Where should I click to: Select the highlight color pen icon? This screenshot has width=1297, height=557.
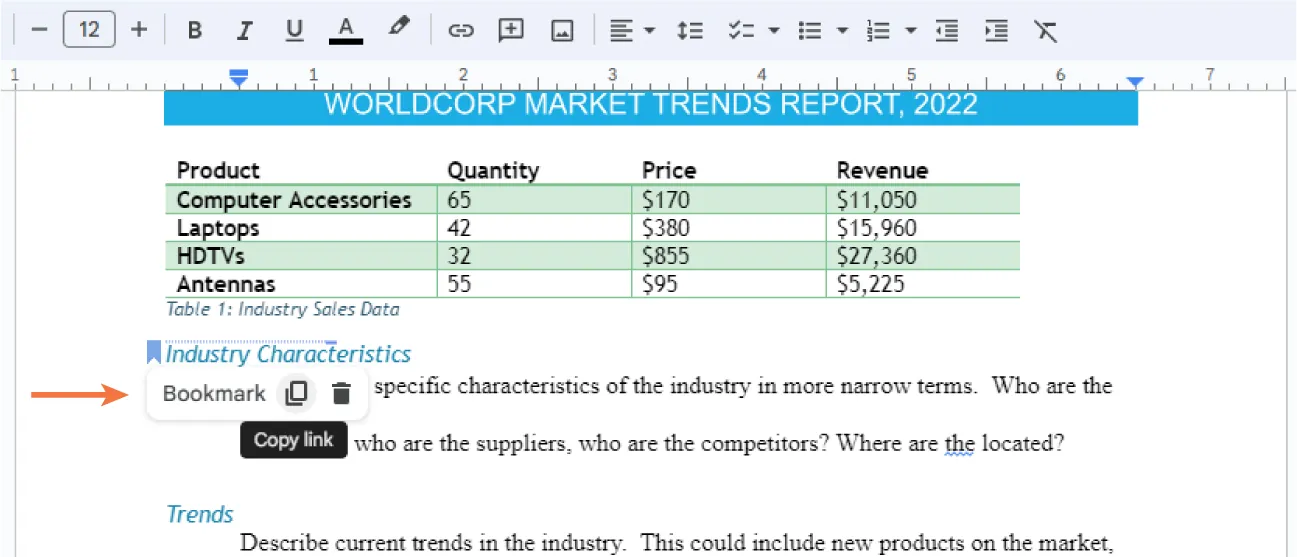click(x=398, y=28)
